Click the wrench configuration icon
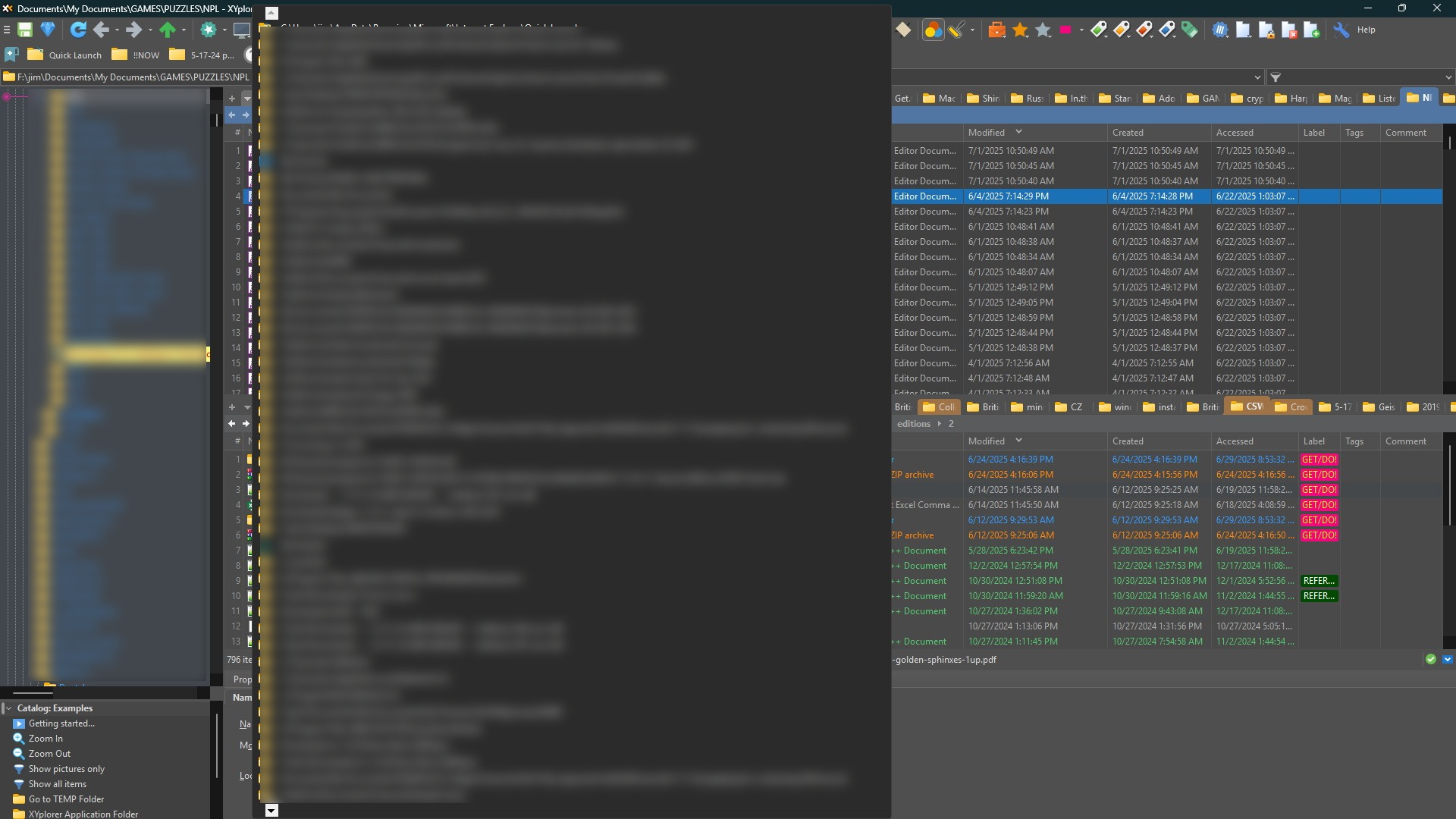The width and height of the screenshot is (1456, 819). [x=1341, y=30]
